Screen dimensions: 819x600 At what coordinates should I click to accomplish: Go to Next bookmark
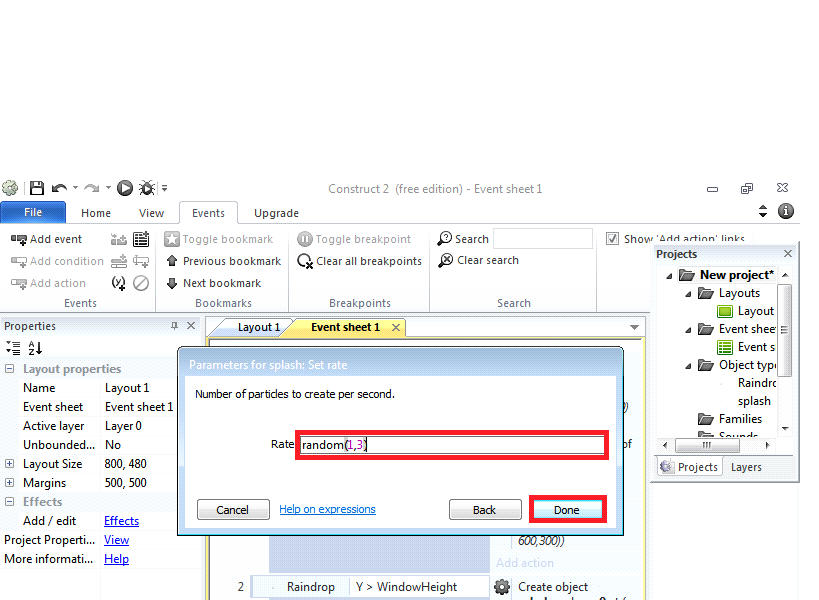tap(214, 283)
